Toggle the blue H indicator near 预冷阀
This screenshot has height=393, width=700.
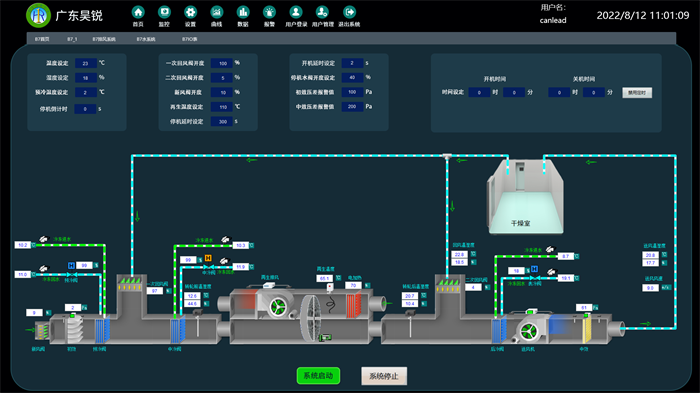pos(71,265)
